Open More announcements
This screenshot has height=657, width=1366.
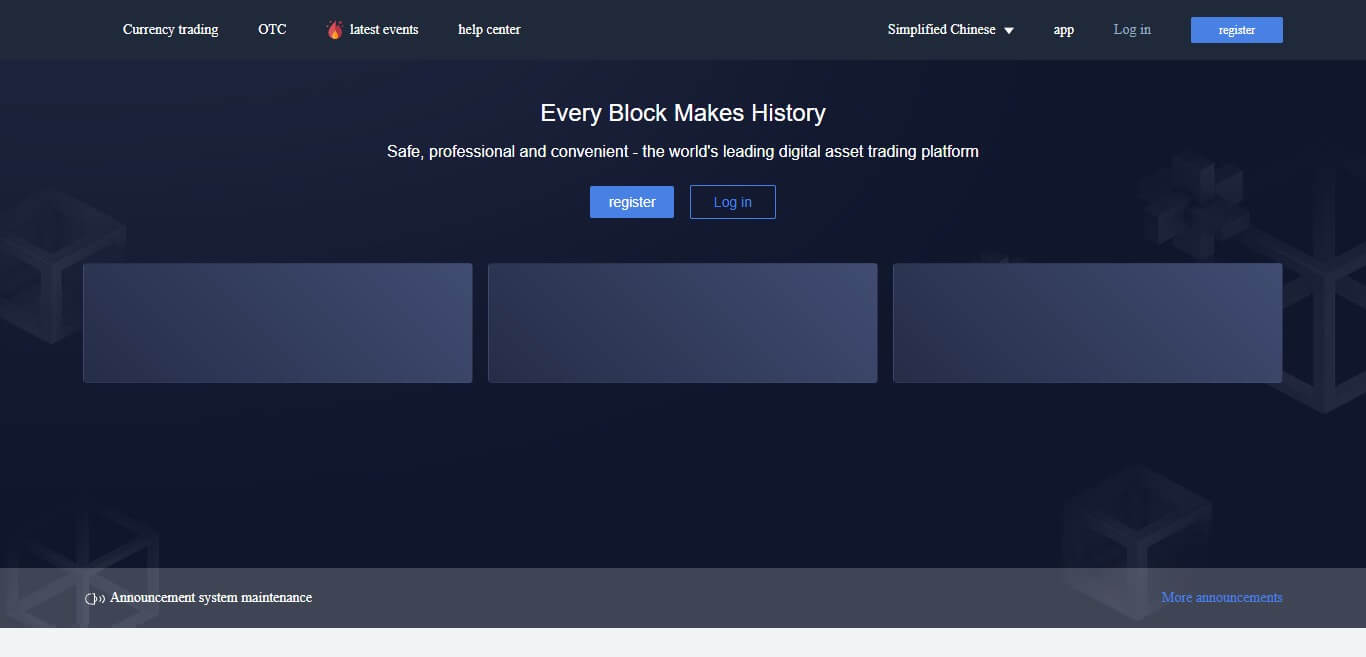pos(1221,597)
